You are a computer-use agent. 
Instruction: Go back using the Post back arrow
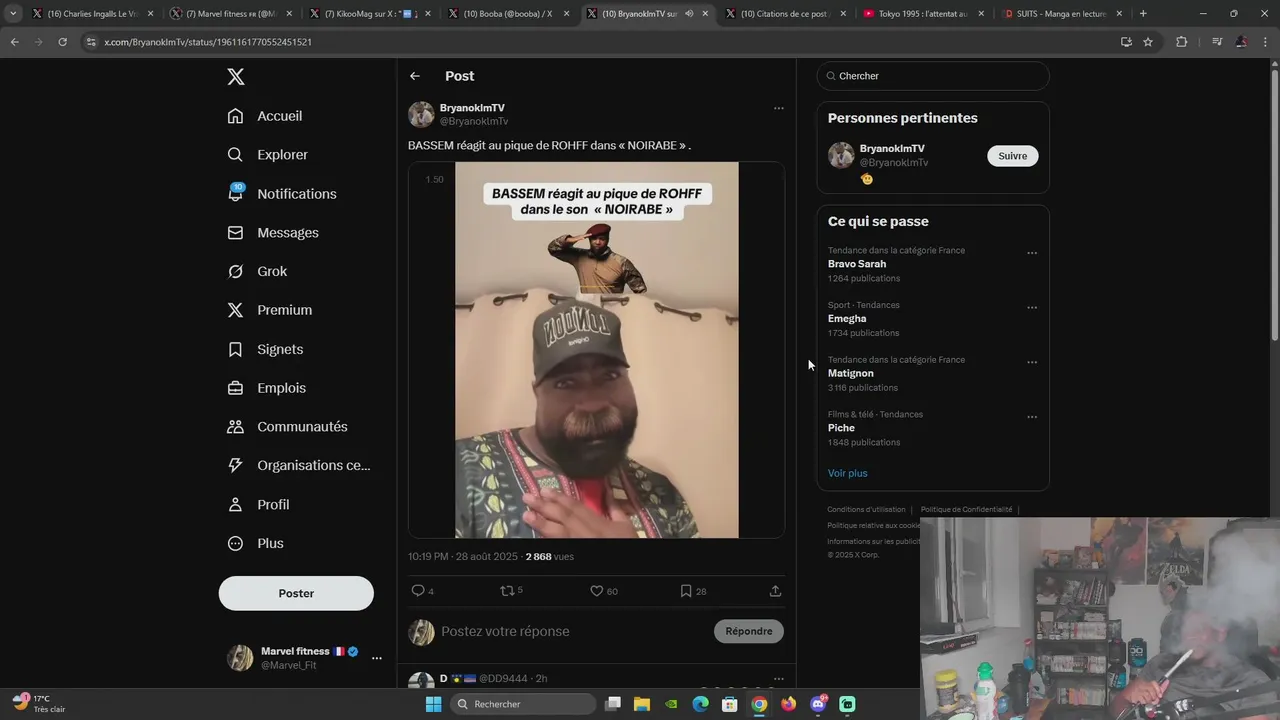pyautogui.click(x=415, y=76)
